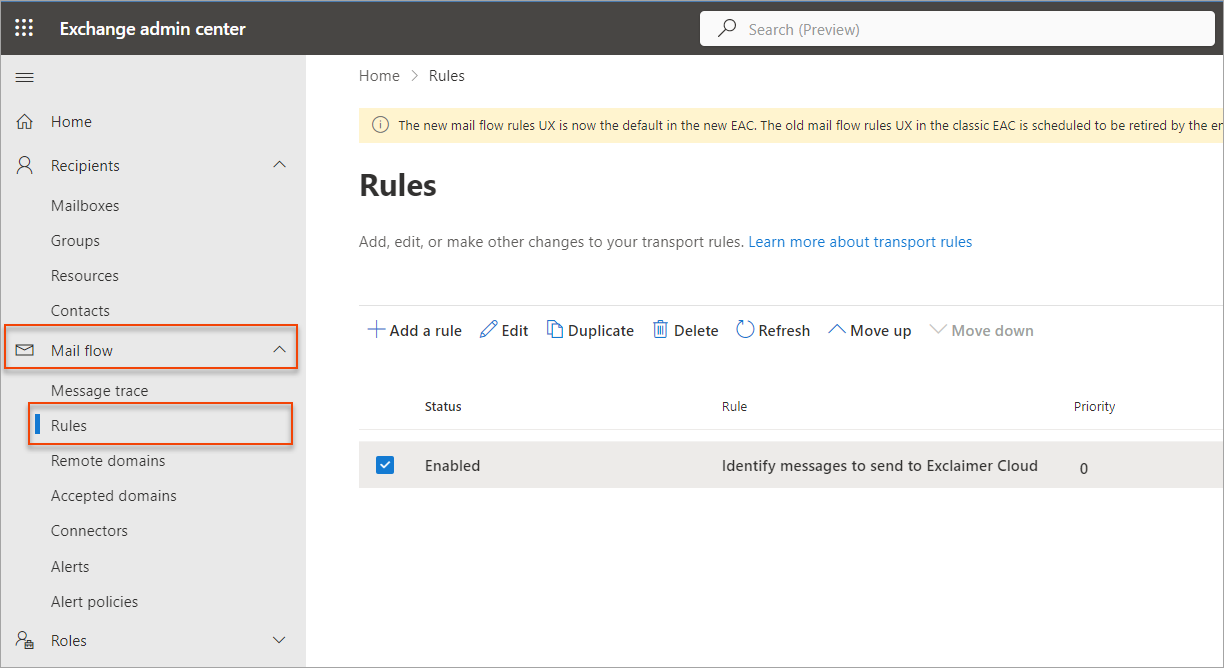Open Learn more about transport rules link

[x=860, y=242]
